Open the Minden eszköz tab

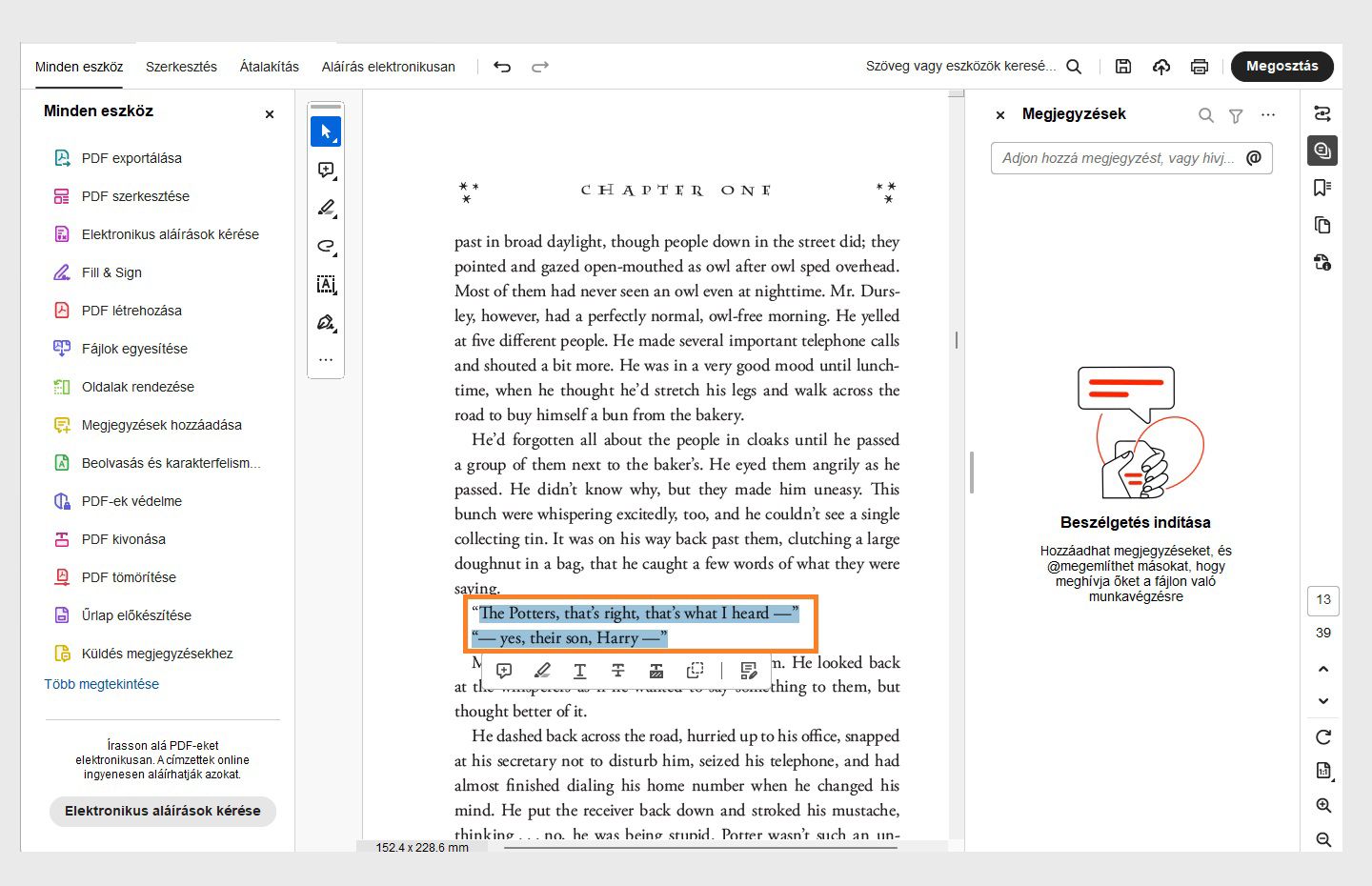pos(79,67)
